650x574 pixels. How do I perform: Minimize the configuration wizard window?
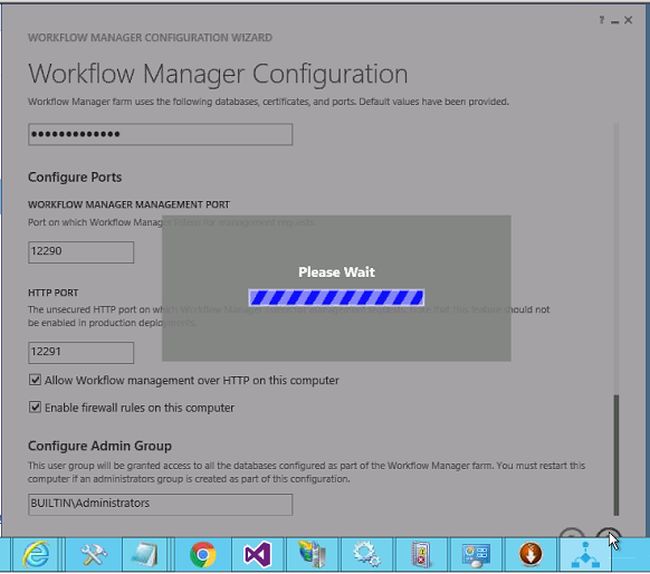[615, 21]
